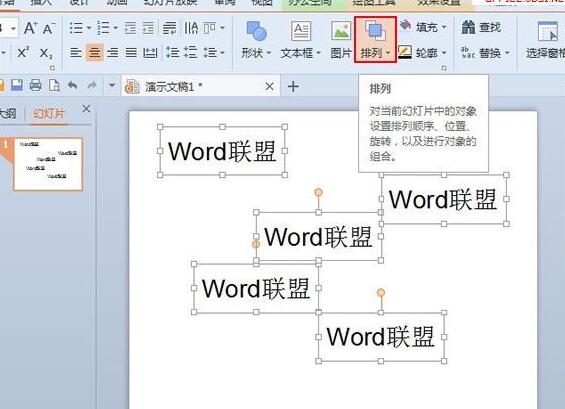Viewport: 565px width, 409px height.
Task: Click the 查找 find button
Action: [x=482, y=27]
